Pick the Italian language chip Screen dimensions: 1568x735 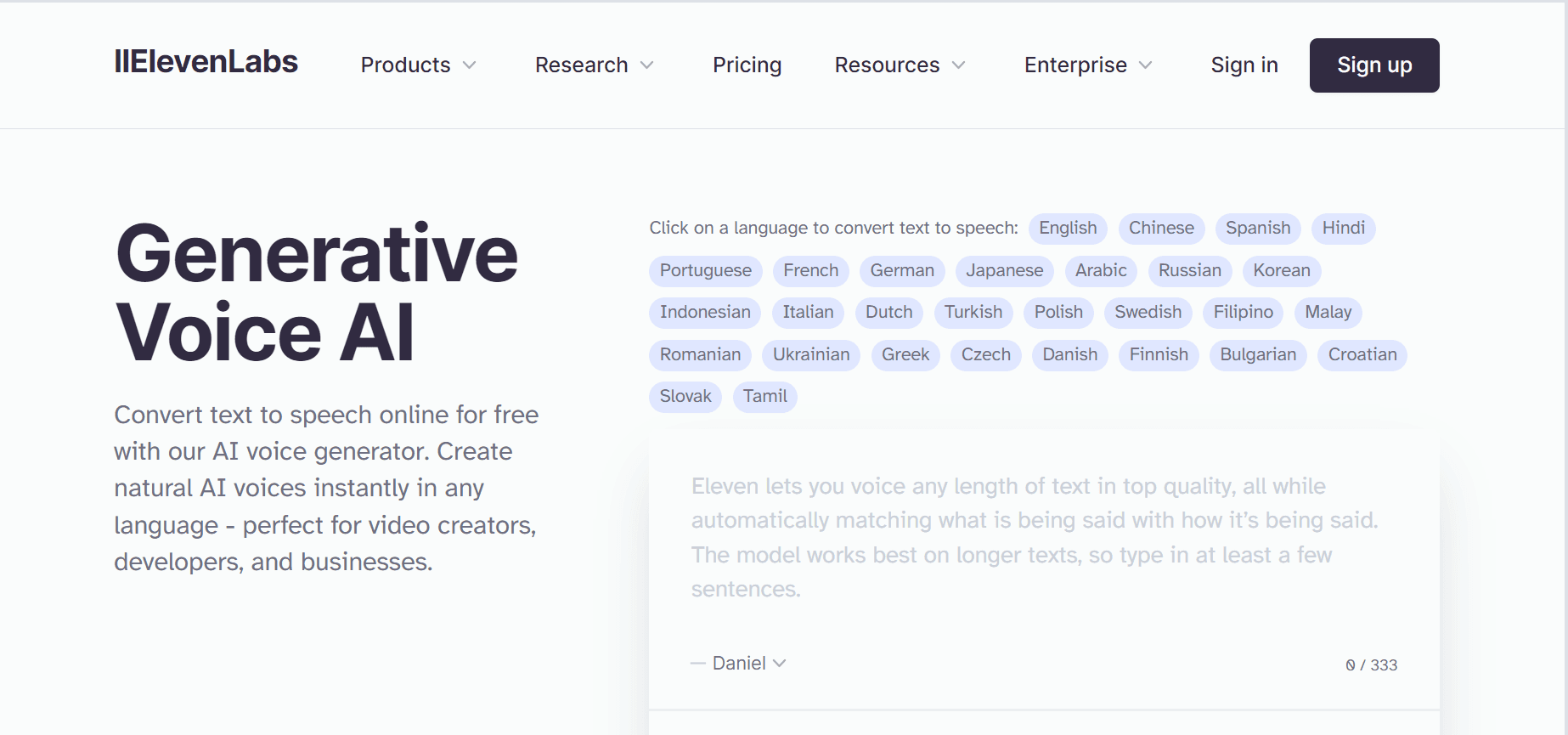coord(808,313)
